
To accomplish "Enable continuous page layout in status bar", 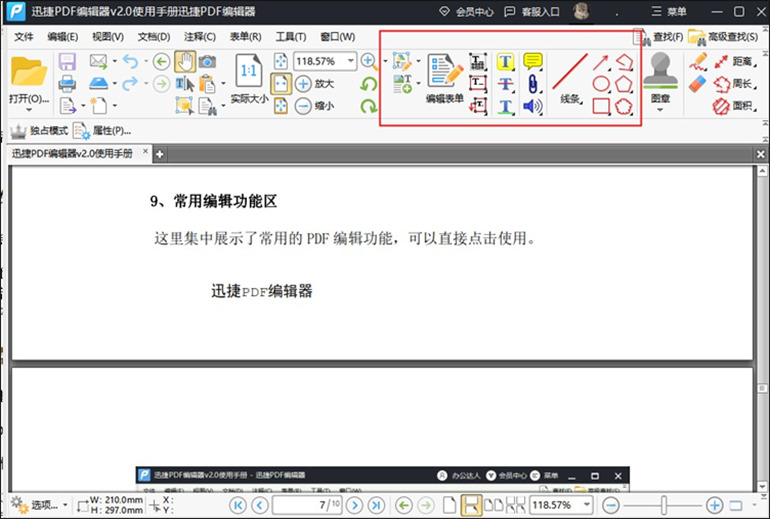I will 471,505.
